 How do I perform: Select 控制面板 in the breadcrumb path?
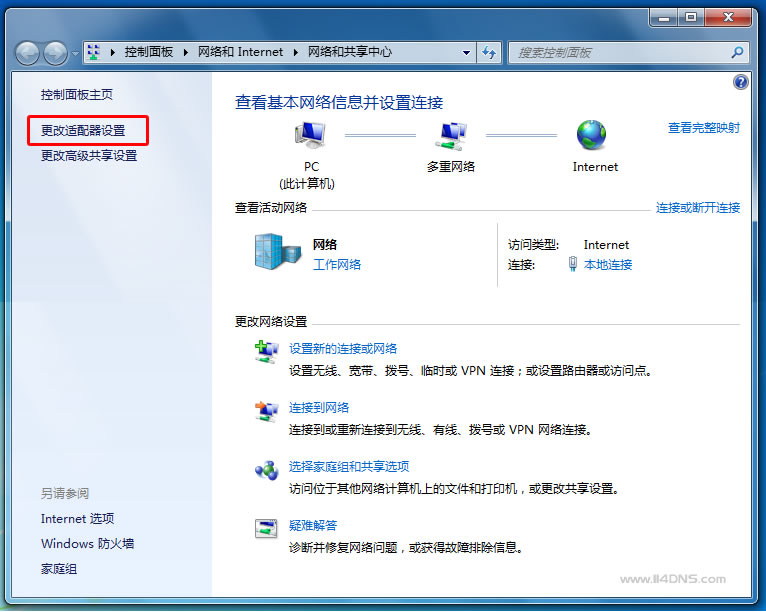[149, 52]
